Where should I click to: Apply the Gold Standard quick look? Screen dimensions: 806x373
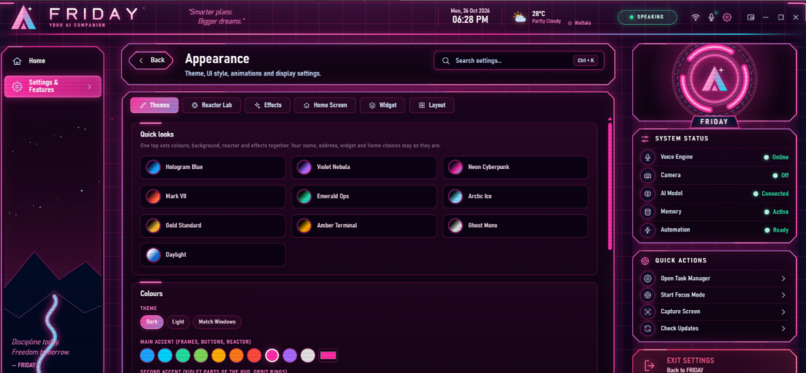(213, 226)
